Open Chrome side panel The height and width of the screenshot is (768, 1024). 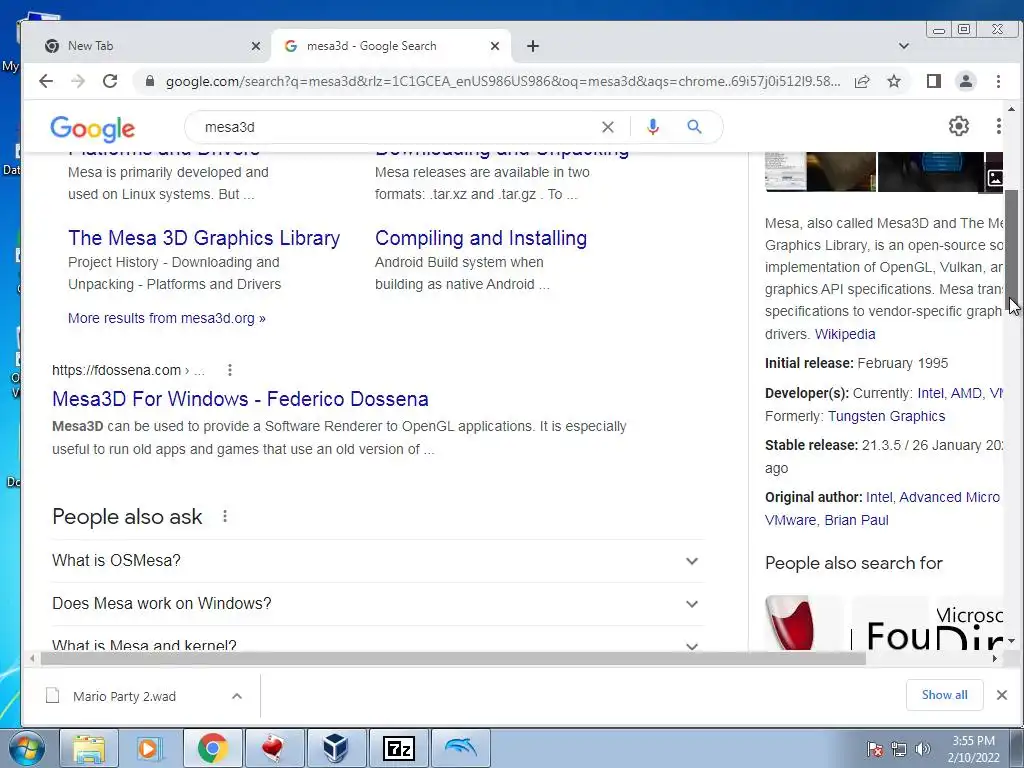[934, 81]
